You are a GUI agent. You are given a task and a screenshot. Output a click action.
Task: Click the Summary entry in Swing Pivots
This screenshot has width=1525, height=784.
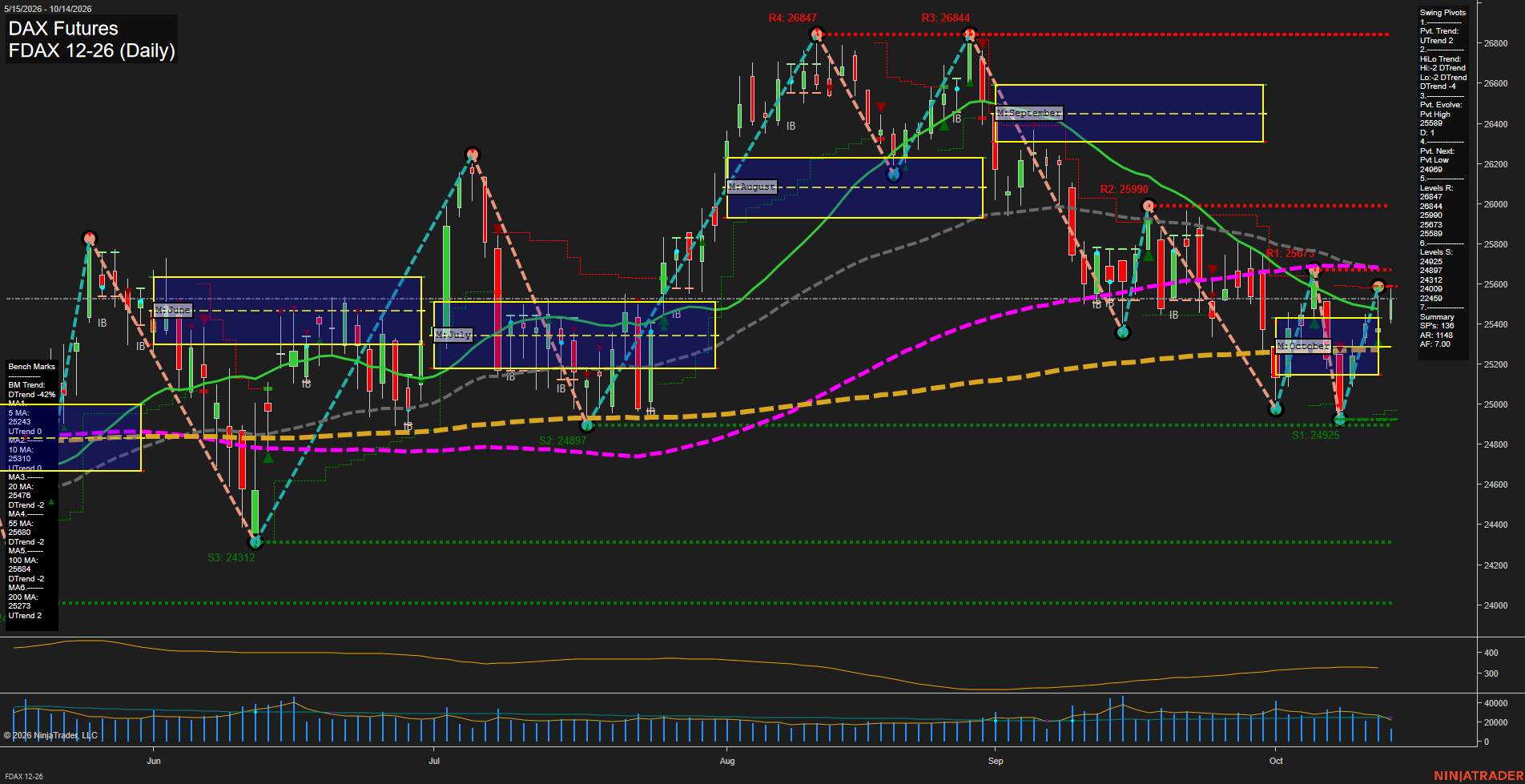[x=1437, y=317]
